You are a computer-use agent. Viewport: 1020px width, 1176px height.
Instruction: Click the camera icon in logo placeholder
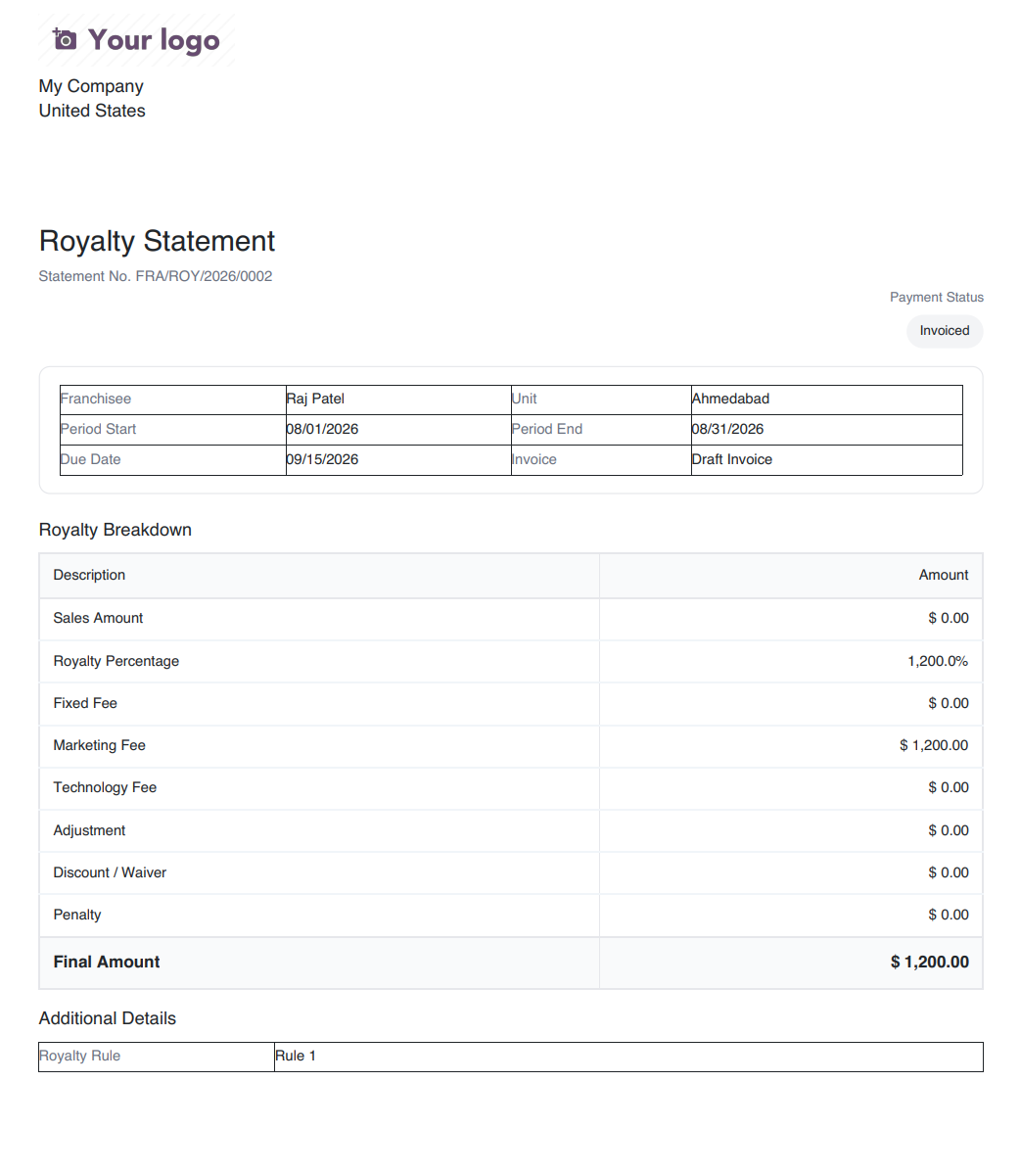(x=65, y=39)
